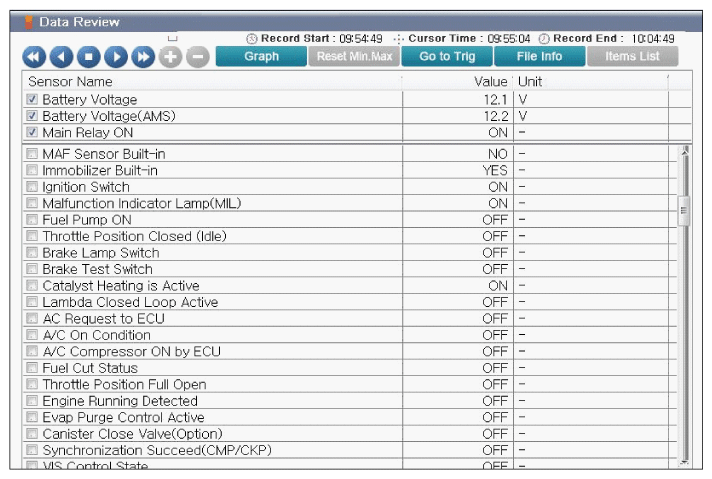Screen dimensions: 712x479
Task: Enable the Ignition Switch checkbox
Action: click(33, 187)
